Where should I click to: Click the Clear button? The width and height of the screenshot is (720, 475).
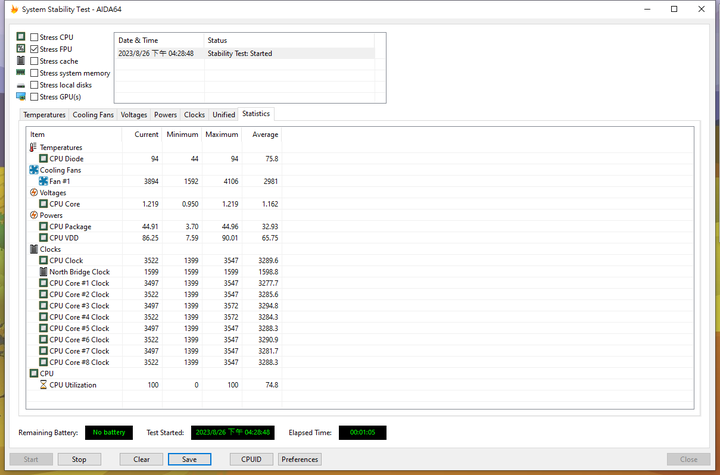coord(141,459)
